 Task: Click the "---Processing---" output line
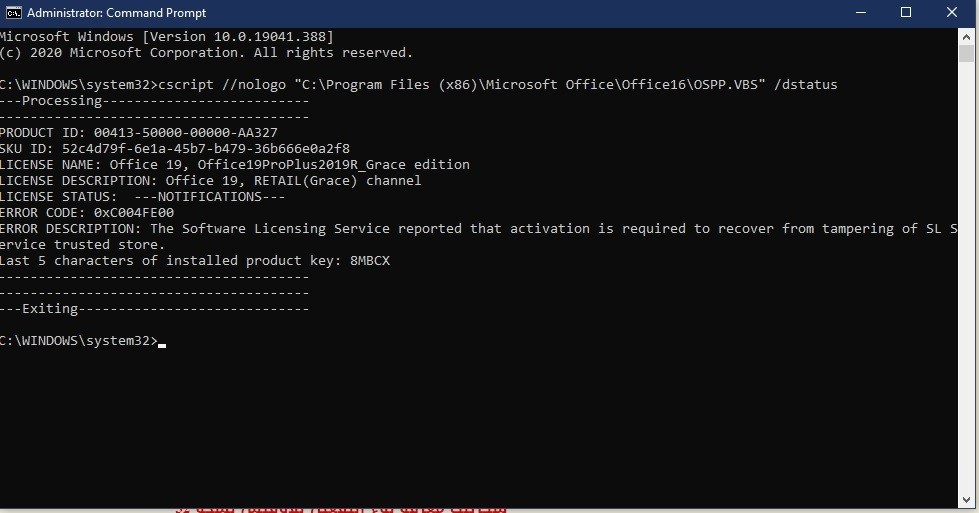tap(154, 100)
